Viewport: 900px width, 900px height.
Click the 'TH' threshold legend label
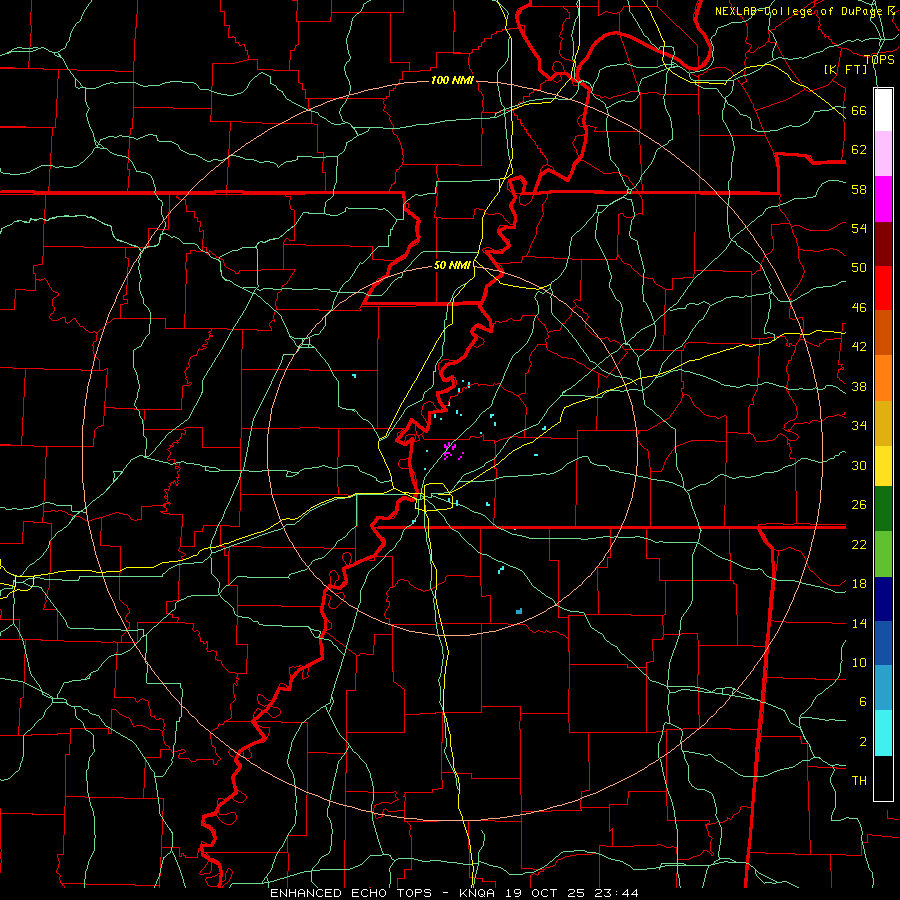coord(859,780)
